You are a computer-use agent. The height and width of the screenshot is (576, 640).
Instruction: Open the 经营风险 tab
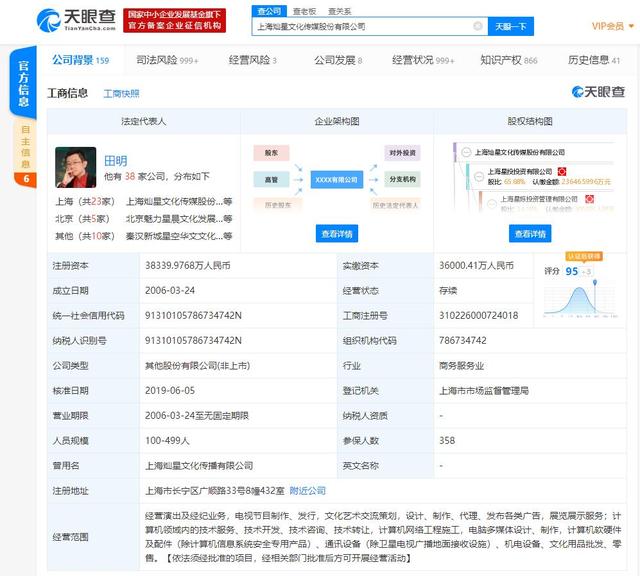(x=253, y=60)
